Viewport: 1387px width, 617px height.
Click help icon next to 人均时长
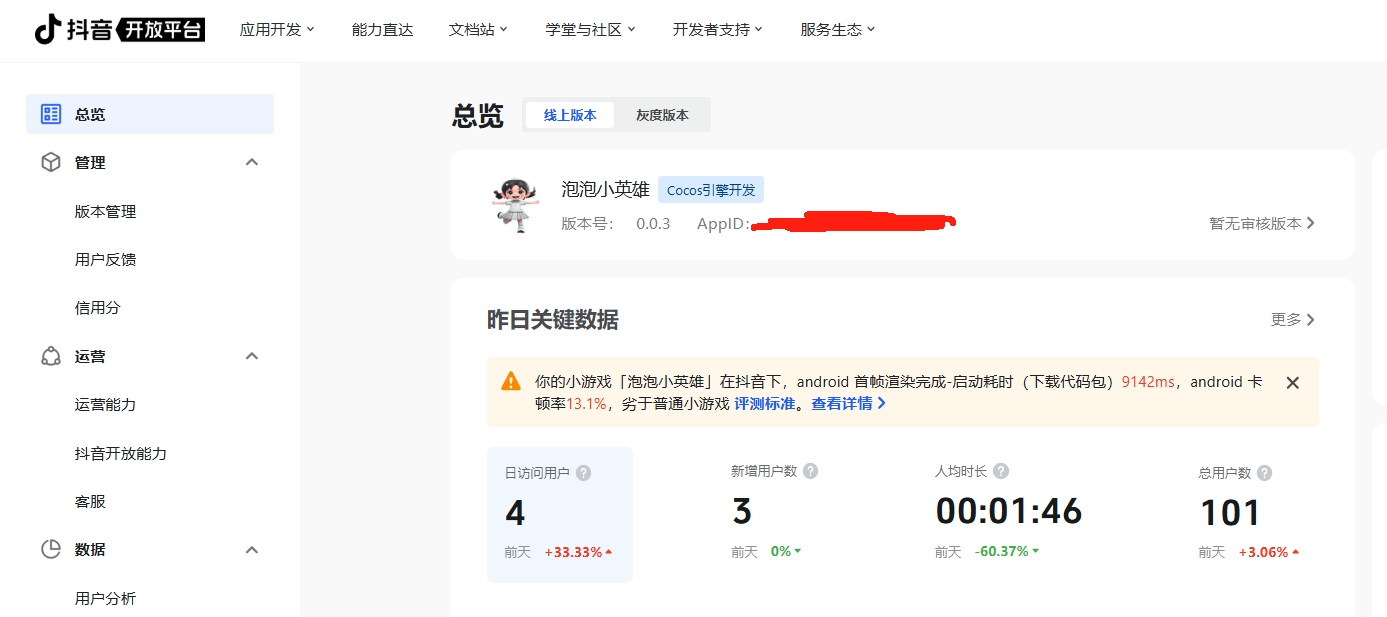(1001, 471)
